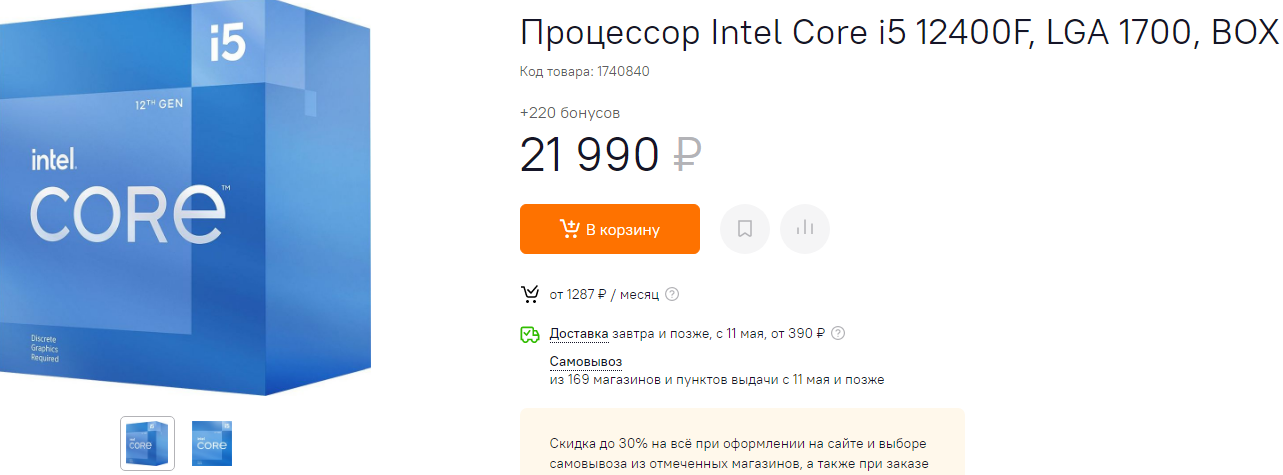Click the green delivery truck icon
Screen dimensions: 1283x475
pyautogui.click(x=530, y=334)
